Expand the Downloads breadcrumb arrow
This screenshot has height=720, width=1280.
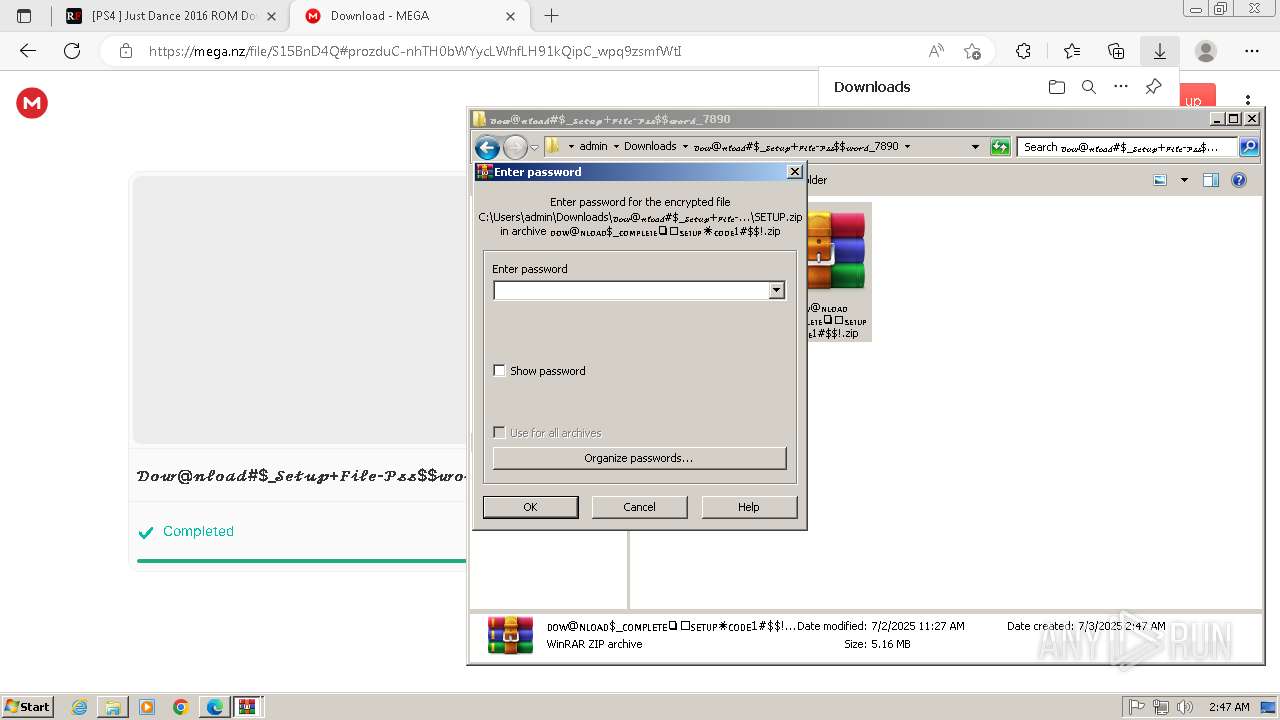(x=685, y=146)
